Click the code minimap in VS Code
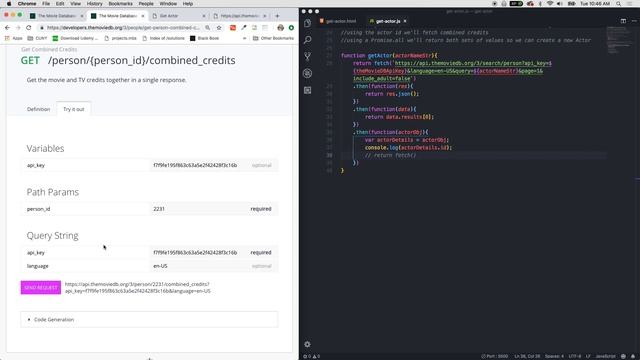640x360 pixels. [618, 40]
